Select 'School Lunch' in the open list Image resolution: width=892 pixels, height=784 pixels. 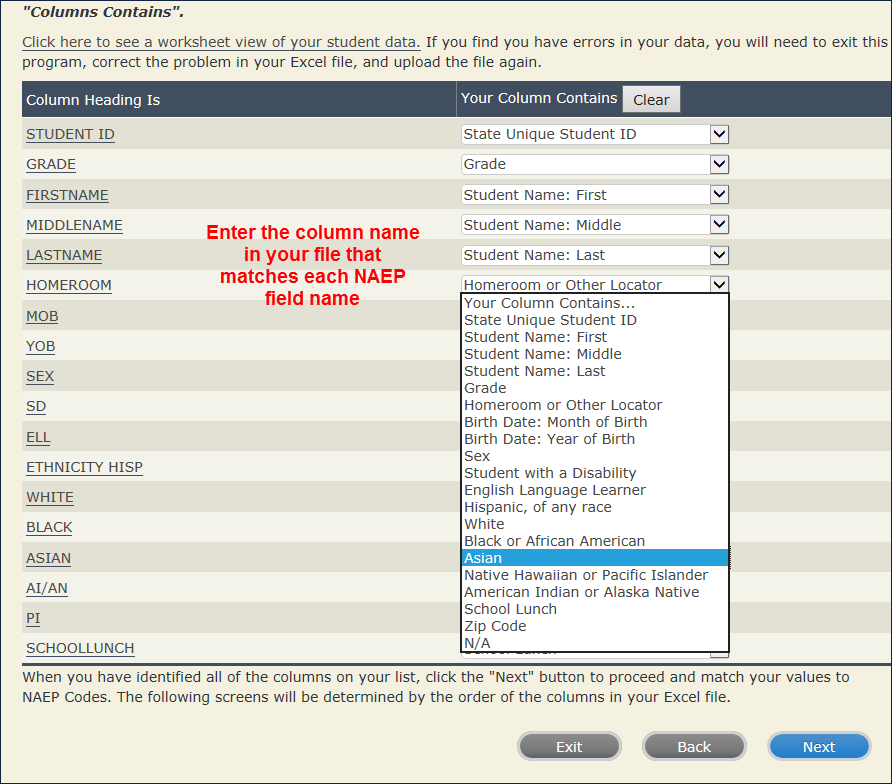tap(595, 609)
